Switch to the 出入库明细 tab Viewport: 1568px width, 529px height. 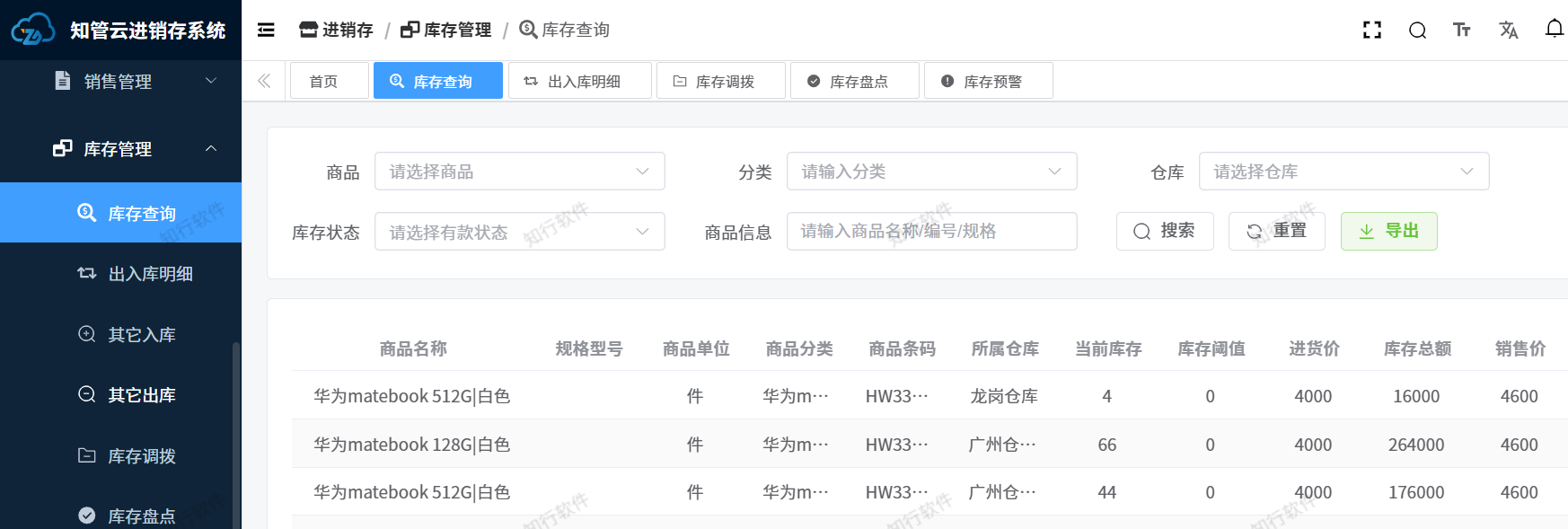[x=579, y=82]
